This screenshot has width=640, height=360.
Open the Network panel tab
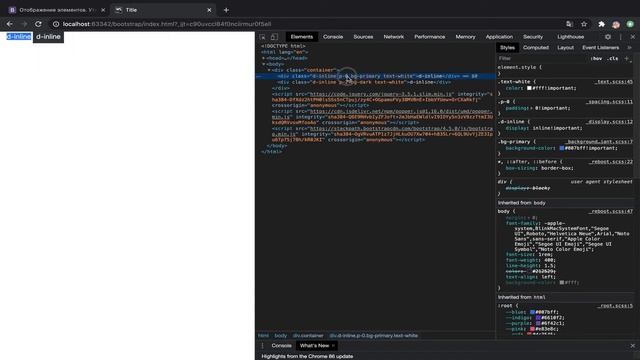pos(393,37)
